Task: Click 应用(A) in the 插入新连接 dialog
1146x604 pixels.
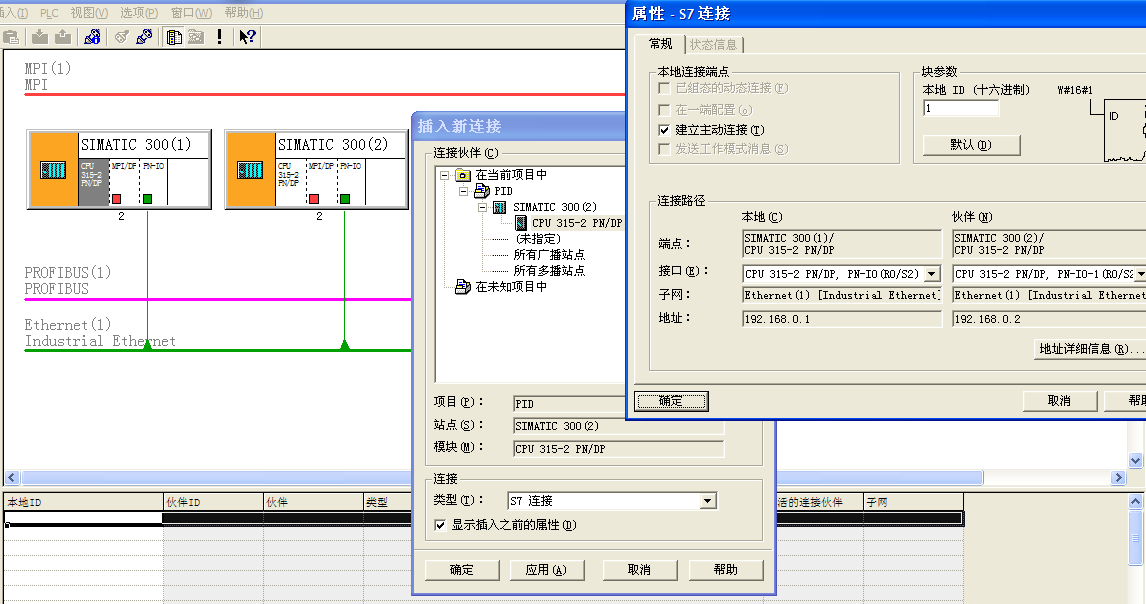Action: pyautogui.click(x=547, y=570)
